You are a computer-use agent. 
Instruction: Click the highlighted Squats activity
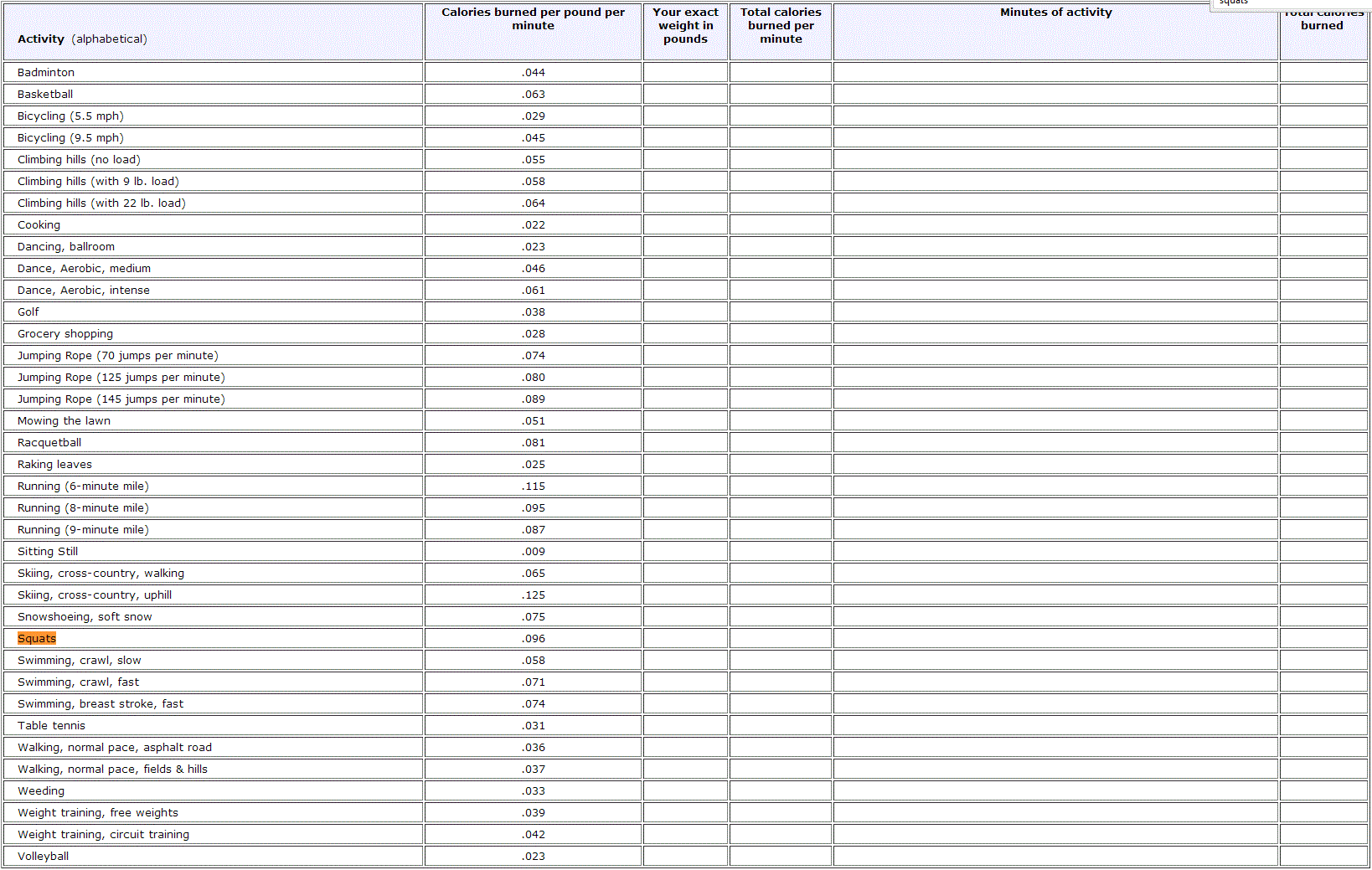tap(37, 638)
